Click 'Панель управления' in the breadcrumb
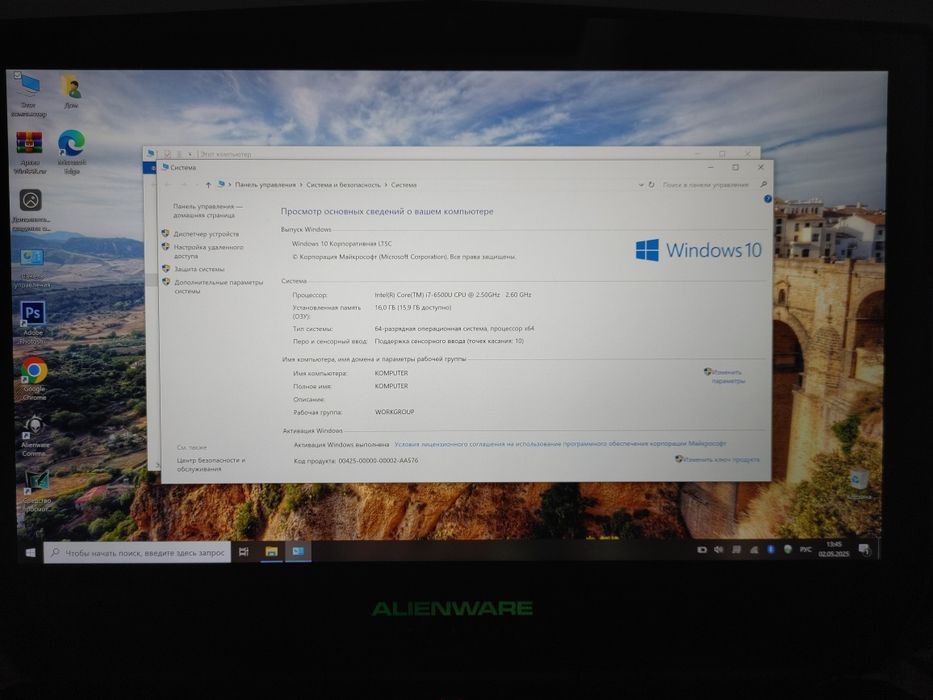The height and width of the screenshot is (700, 933). (x=265, y=185)
